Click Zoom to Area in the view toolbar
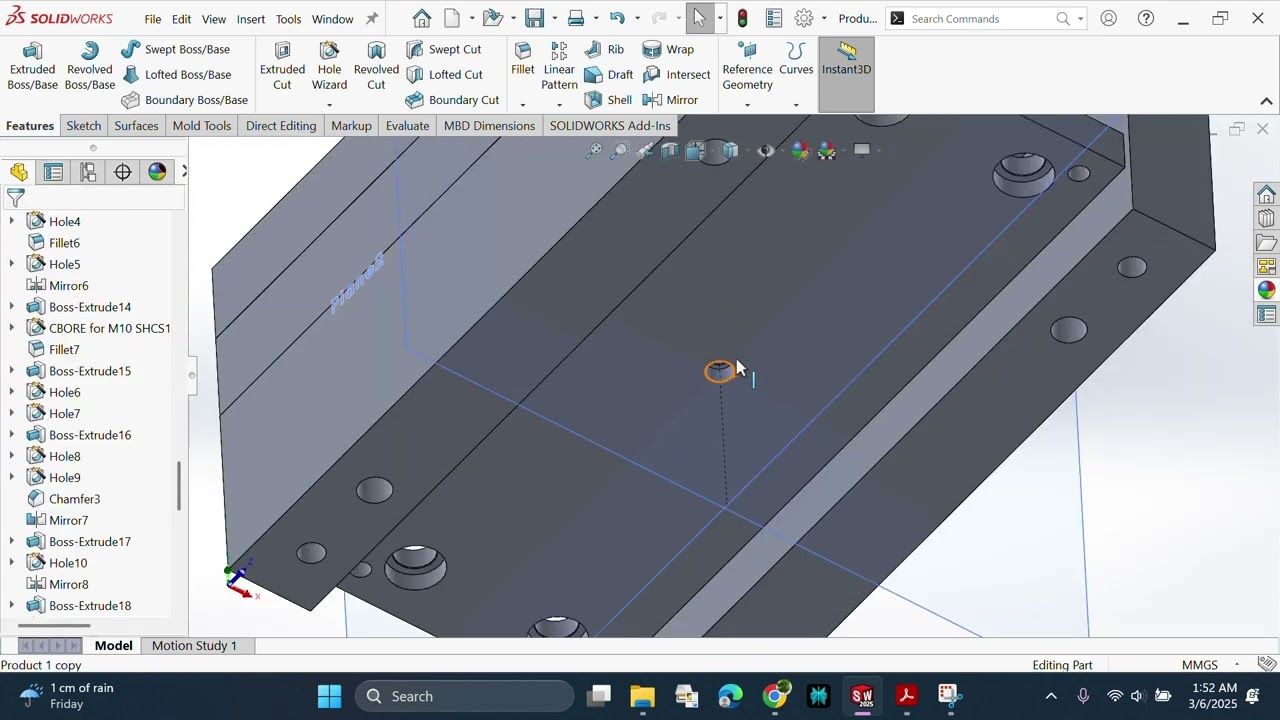The height and width of the screenshot is (720, 1280). coord(620,150)
